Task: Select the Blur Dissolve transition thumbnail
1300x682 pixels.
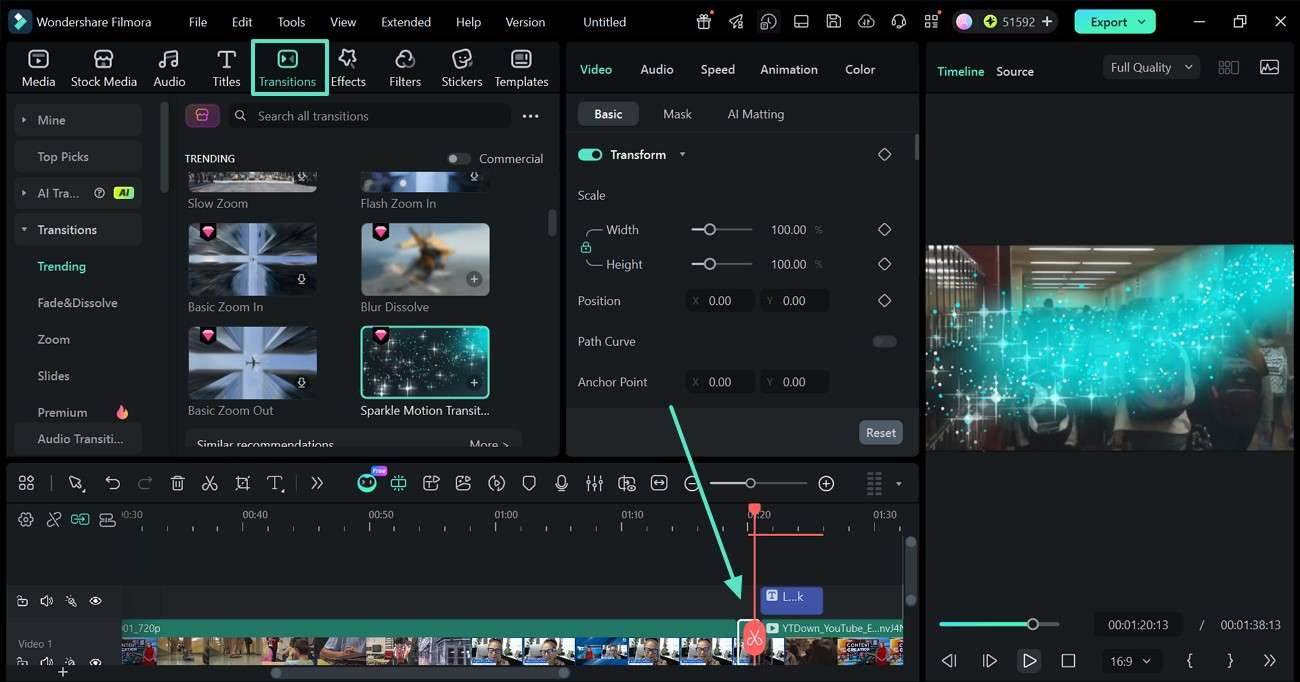Action: tap(425, 259)
